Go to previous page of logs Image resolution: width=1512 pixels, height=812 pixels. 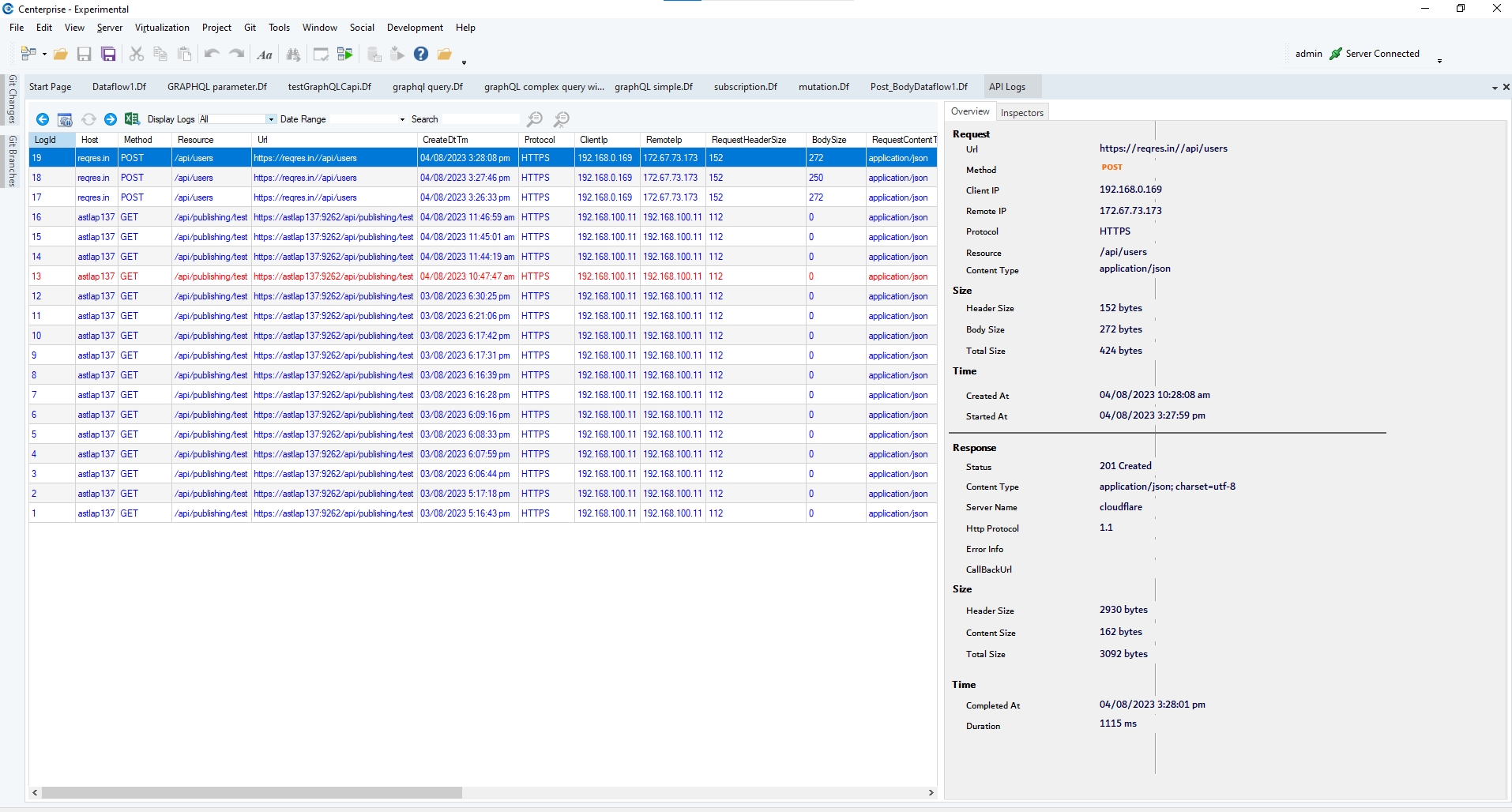[x=43, y=119]
